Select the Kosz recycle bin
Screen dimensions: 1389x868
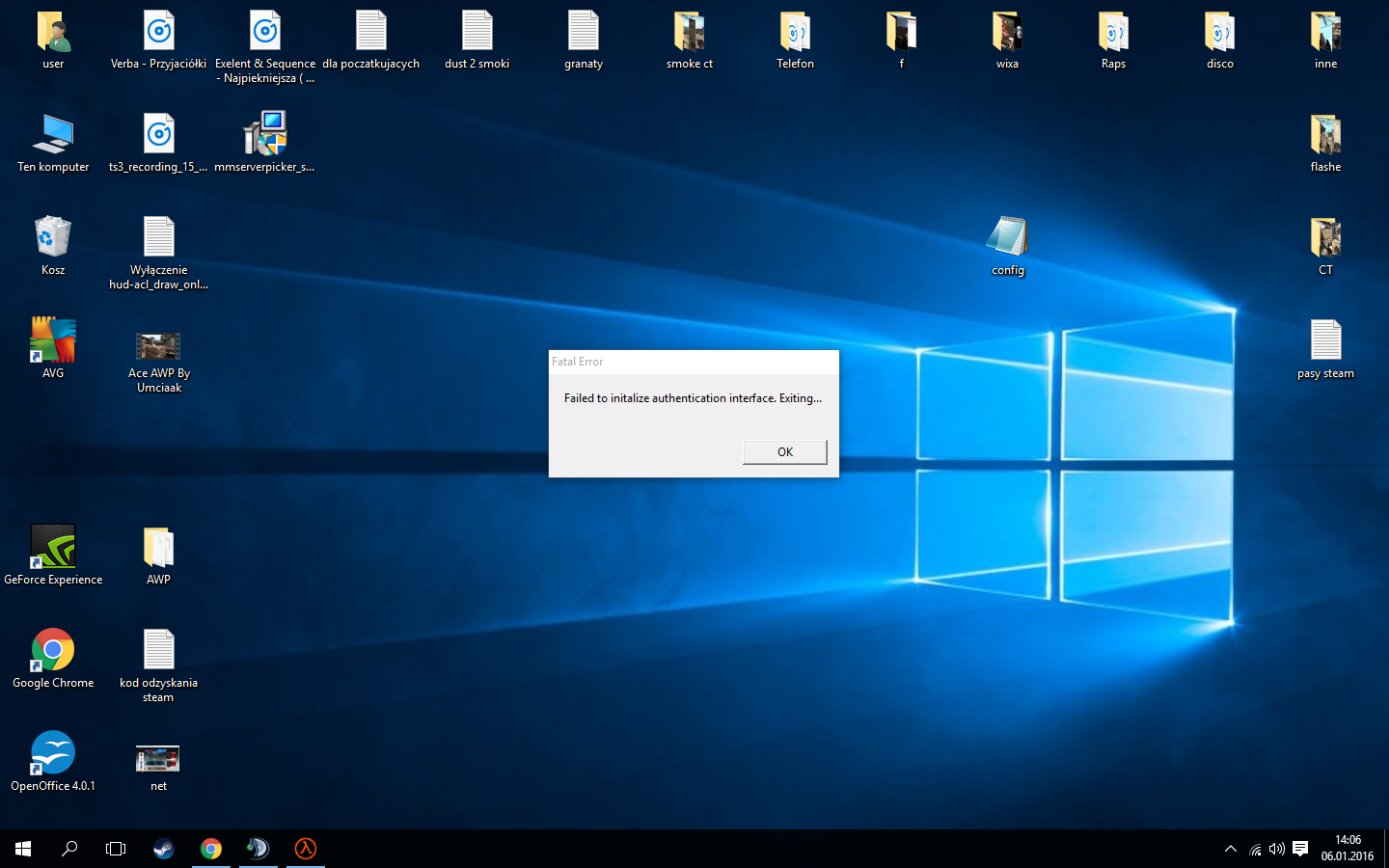(x=53, y=246)
